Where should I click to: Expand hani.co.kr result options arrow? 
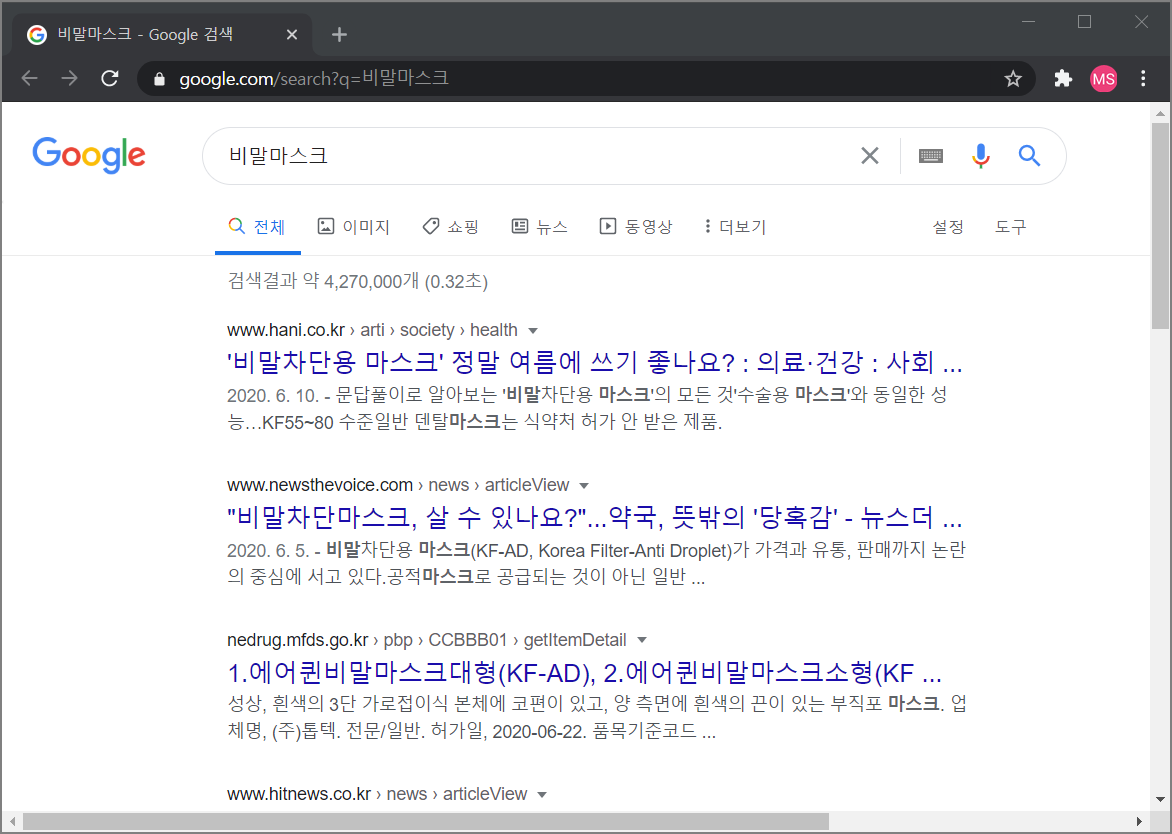533,331
